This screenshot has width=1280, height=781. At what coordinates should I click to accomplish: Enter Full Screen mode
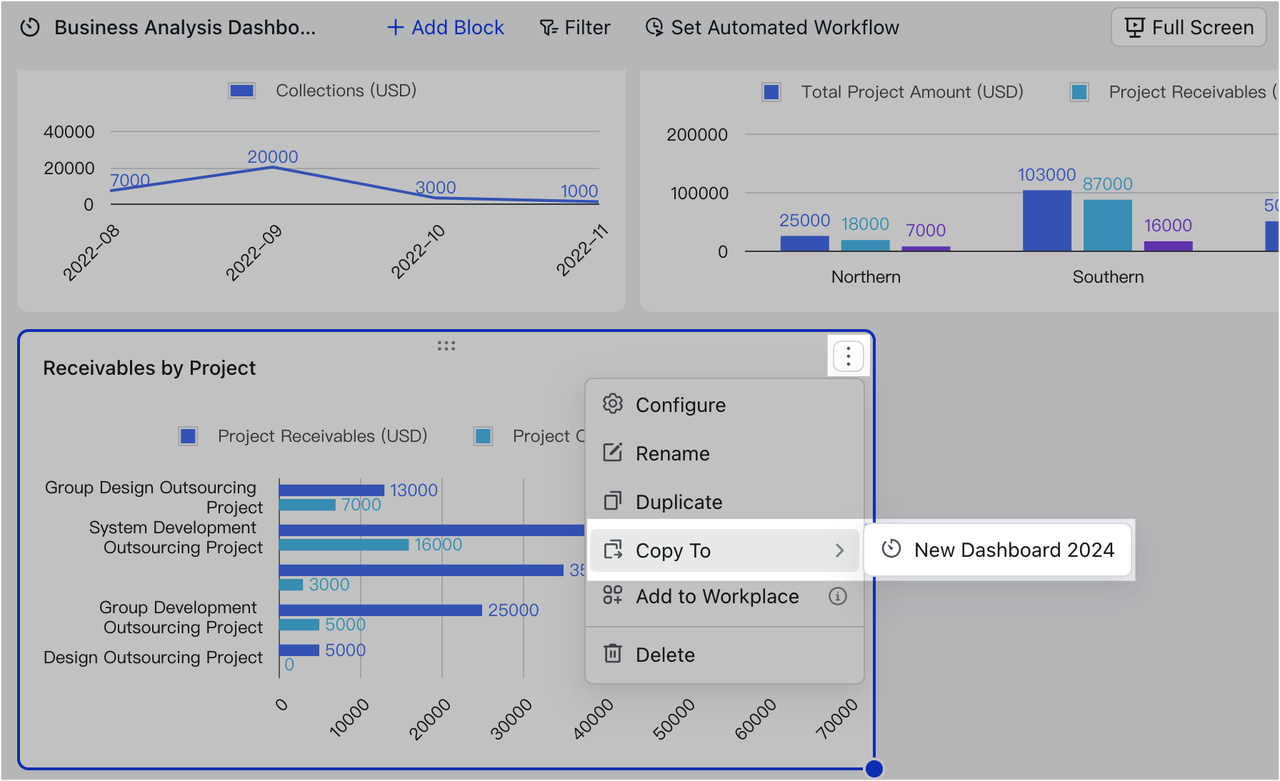1189,28
